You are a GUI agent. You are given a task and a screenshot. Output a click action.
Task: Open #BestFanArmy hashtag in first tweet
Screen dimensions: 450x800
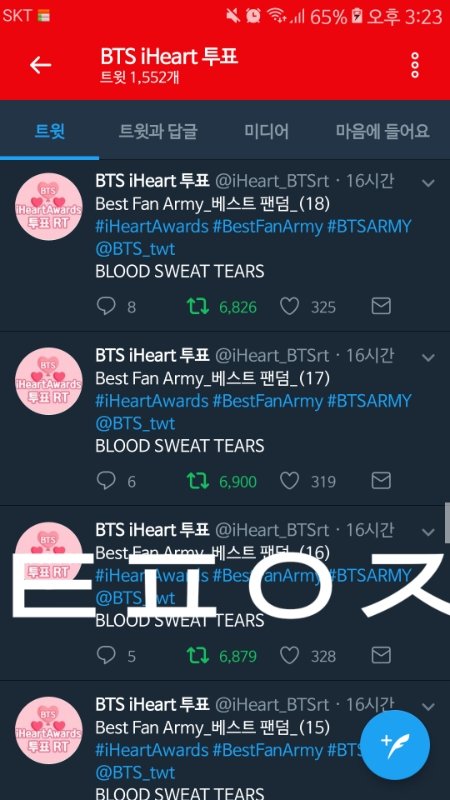(268, 226)
